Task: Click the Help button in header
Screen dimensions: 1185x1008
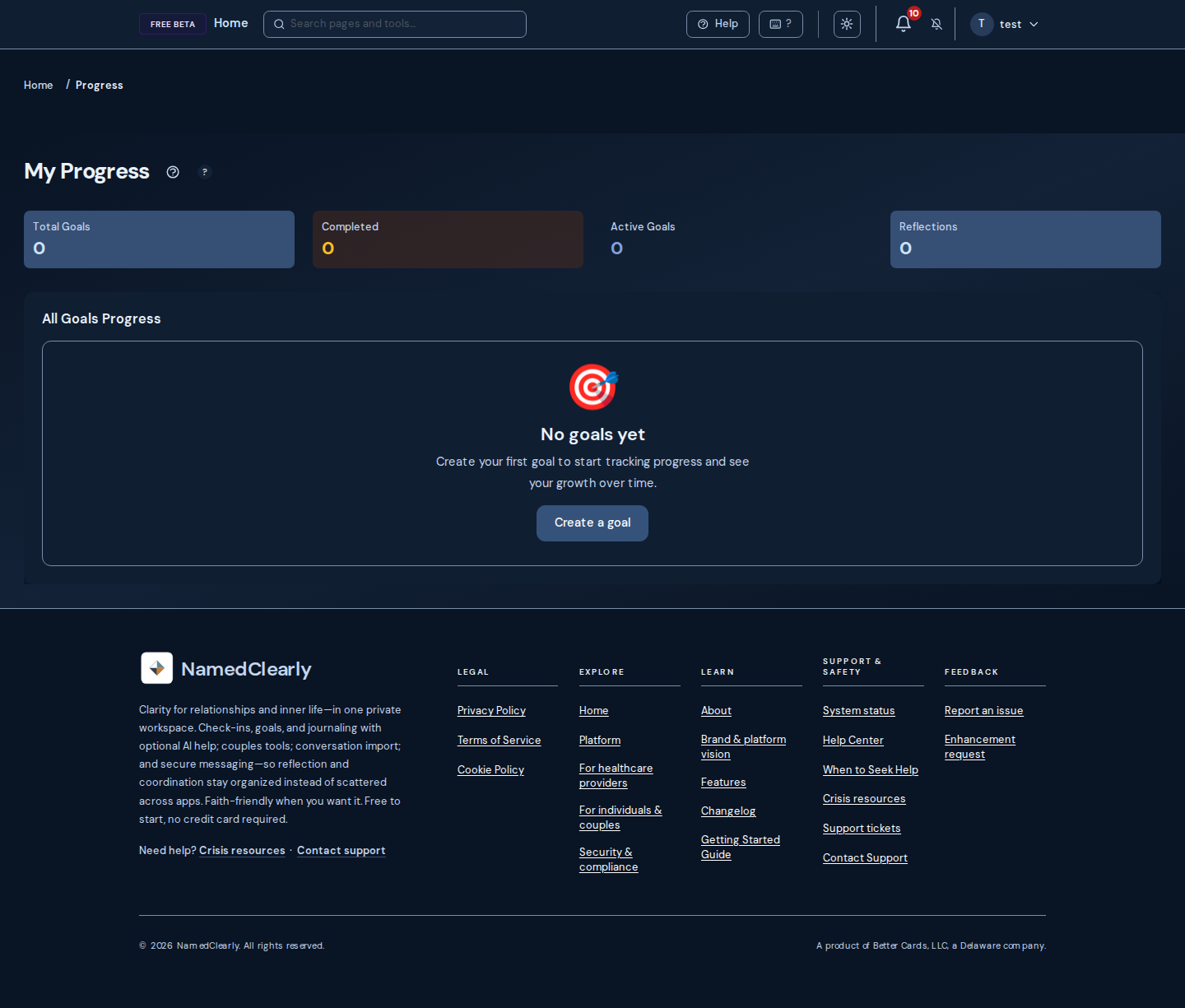Action: (718, 24)
